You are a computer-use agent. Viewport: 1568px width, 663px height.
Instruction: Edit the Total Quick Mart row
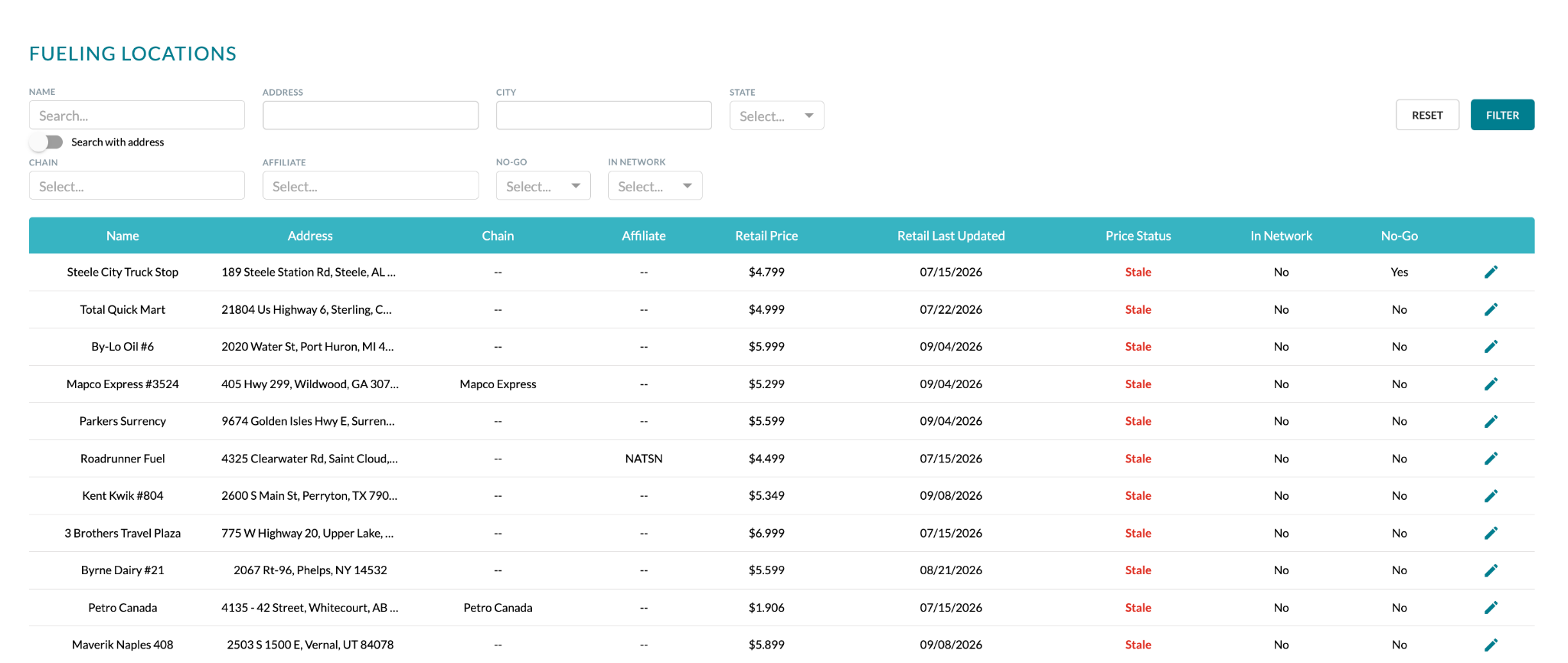[1491, 309]
